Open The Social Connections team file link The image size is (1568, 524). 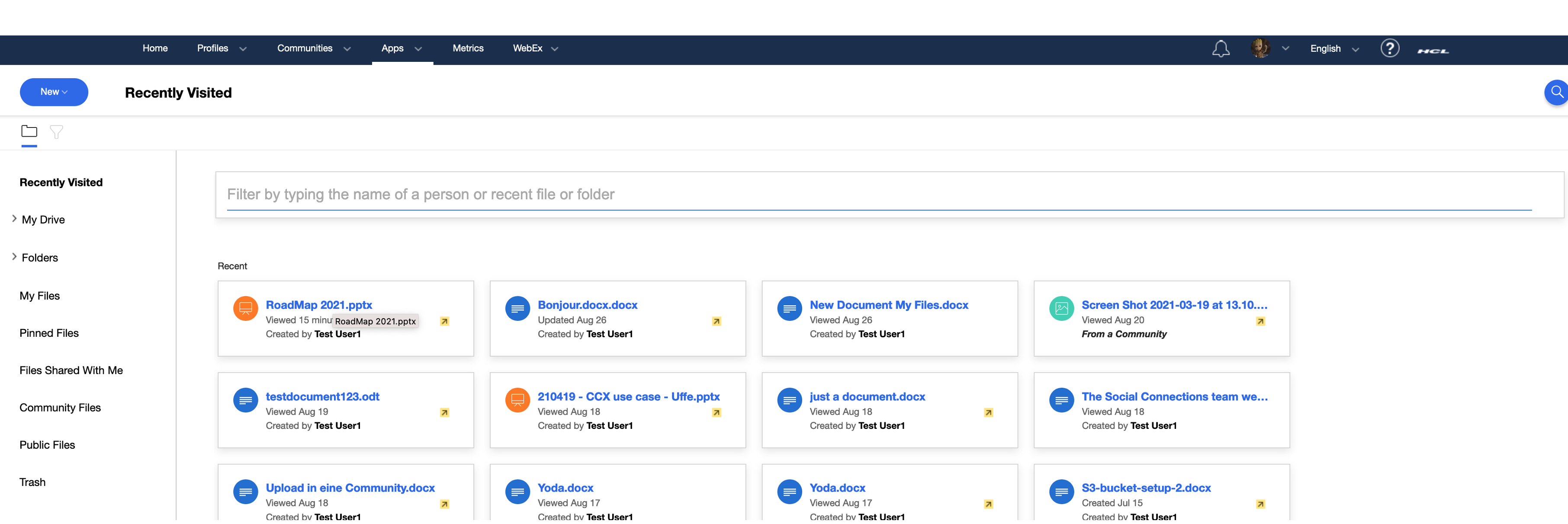click(1175, 397)
